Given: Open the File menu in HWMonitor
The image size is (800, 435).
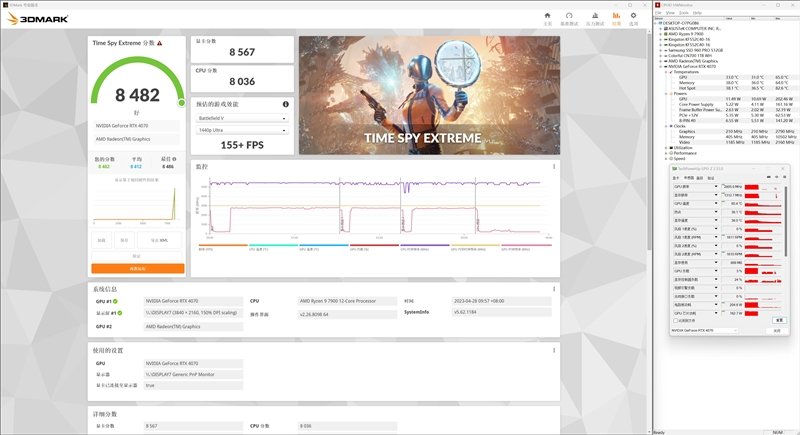Looking at the screenshot, I should (658, 13).
